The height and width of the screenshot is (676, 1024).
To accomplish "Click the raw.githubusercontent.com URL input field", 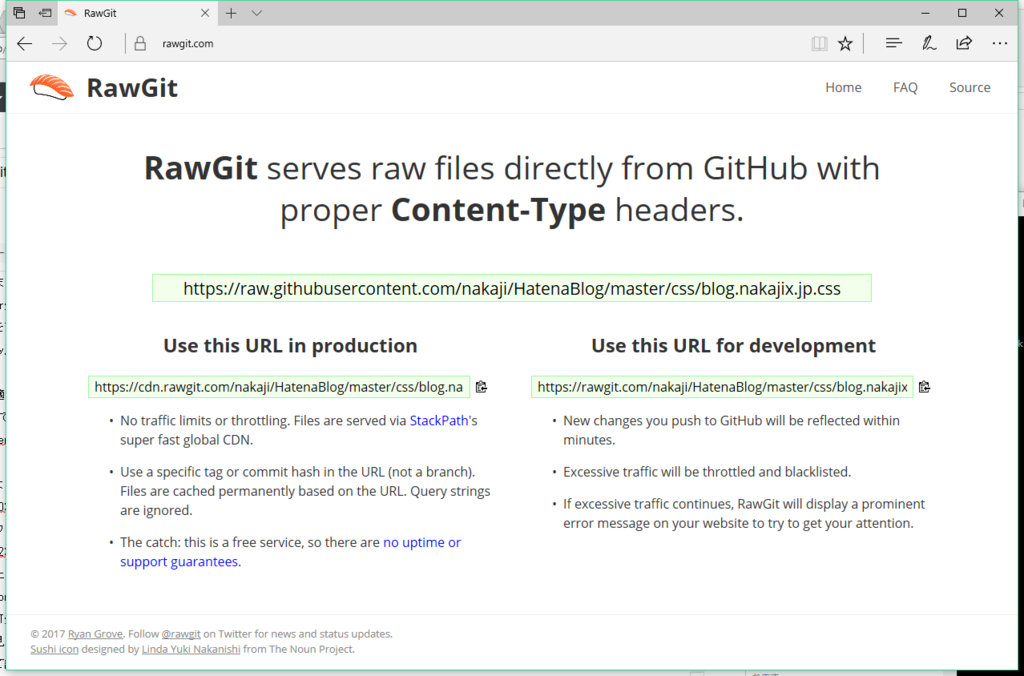I will (512, 288).
